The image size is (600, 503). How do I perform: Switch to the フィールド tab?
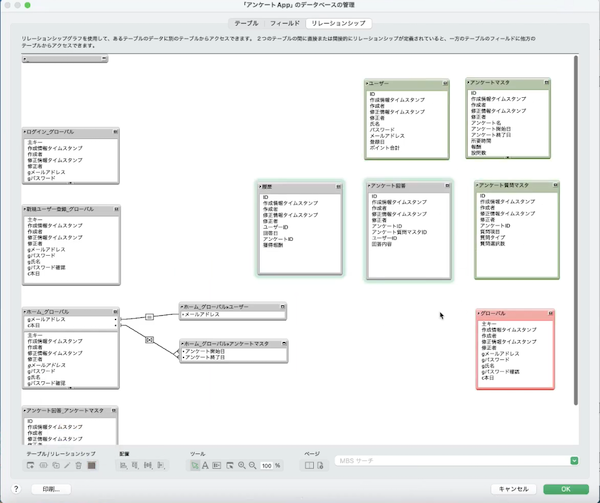pos(285,21)
